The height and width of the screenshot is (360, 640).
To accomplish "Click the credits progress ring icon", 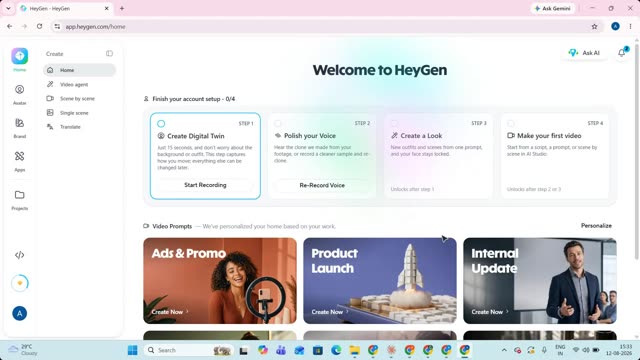I will pos(20,283).
